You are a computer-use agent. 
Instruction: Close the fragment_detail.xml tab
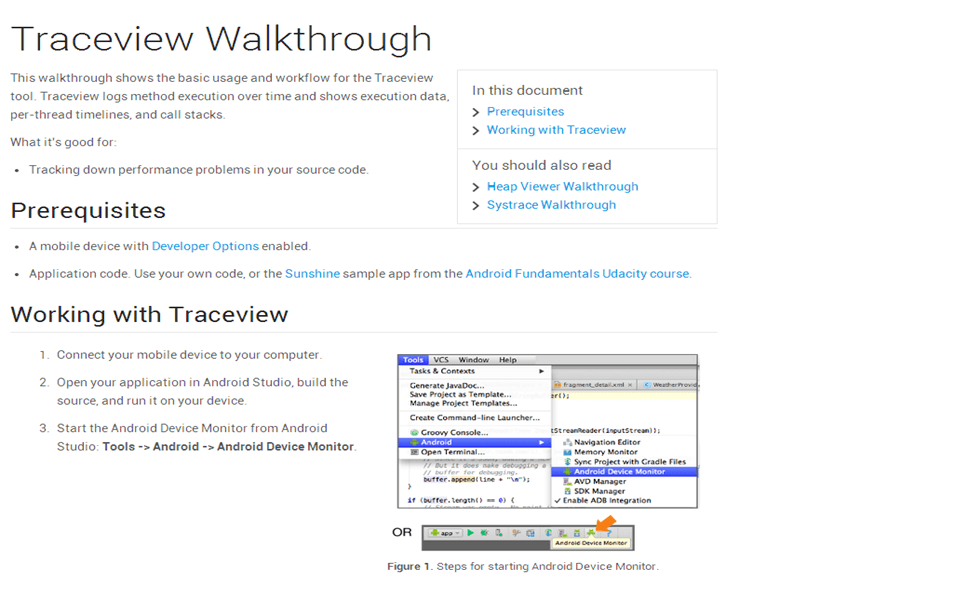pyautogui.click(x=630, y=385)
